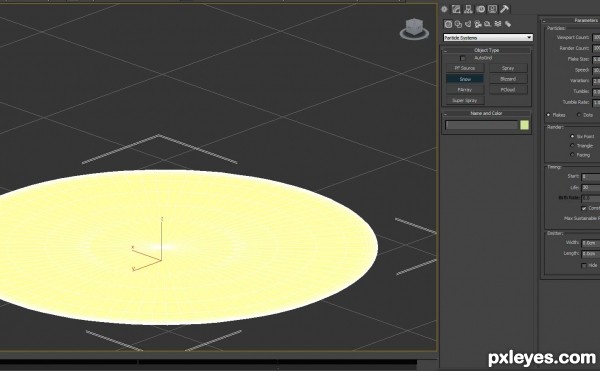Open the object color swatch
The image size is (600, 371).
tap(525, 125)
